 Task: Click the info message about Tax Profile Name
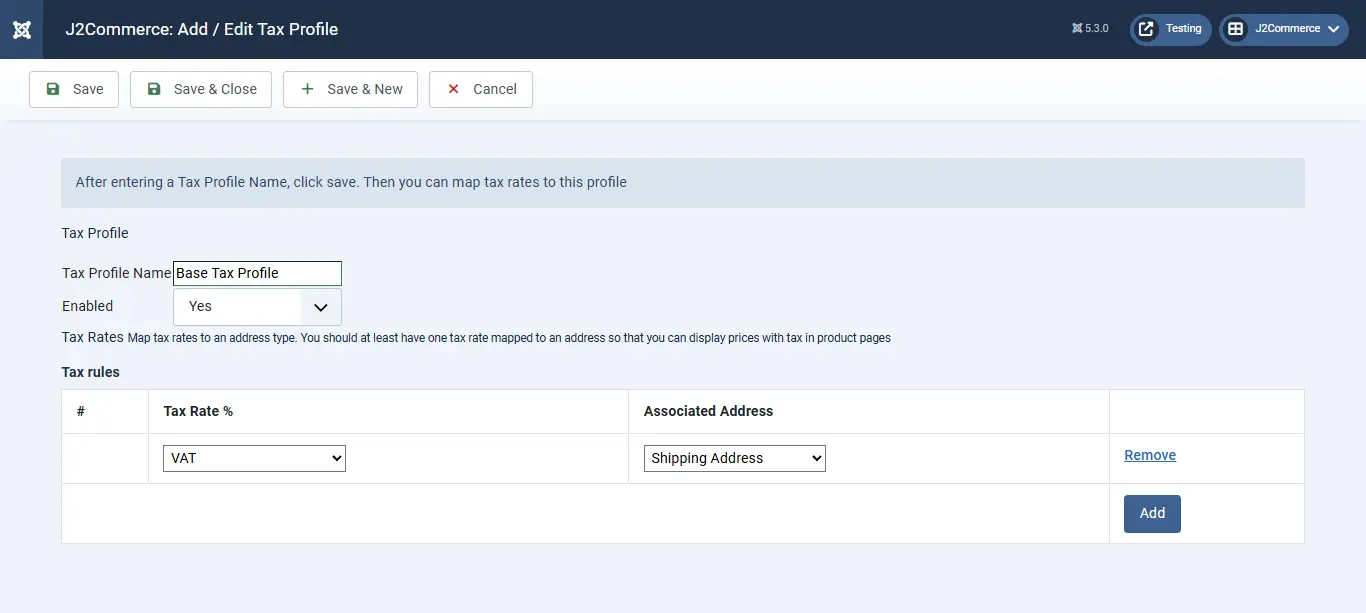(683, 183)
